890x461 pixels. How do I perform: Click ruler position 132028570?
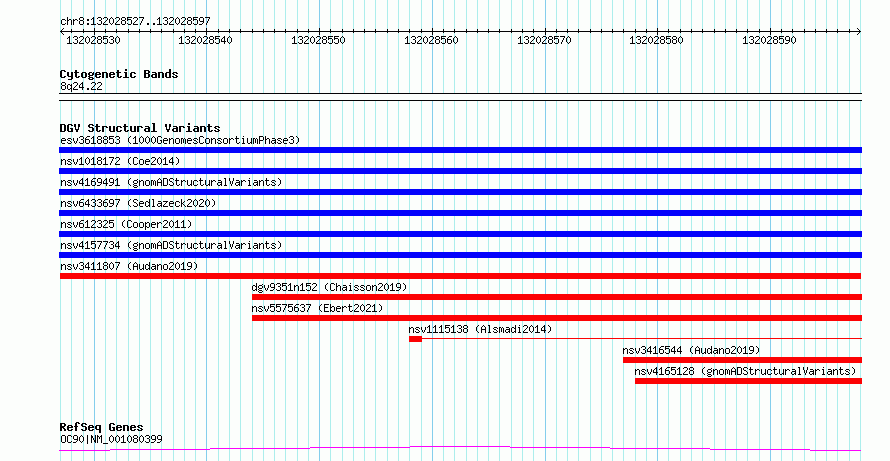tap(544, 40)
